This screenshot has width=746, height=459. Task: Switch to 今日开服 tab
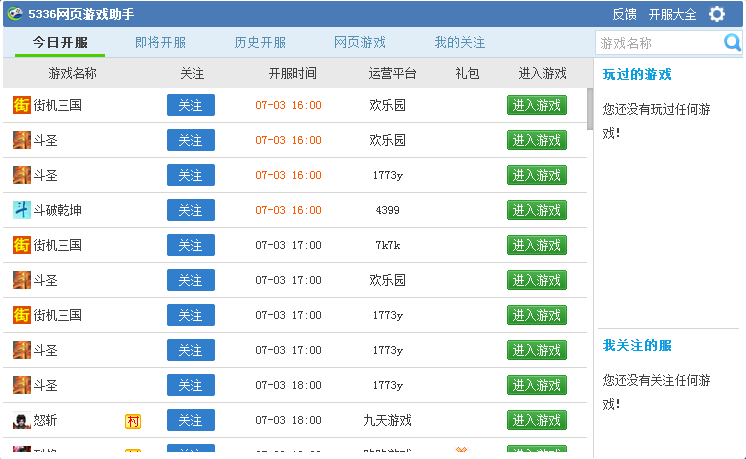coord(60,42)
